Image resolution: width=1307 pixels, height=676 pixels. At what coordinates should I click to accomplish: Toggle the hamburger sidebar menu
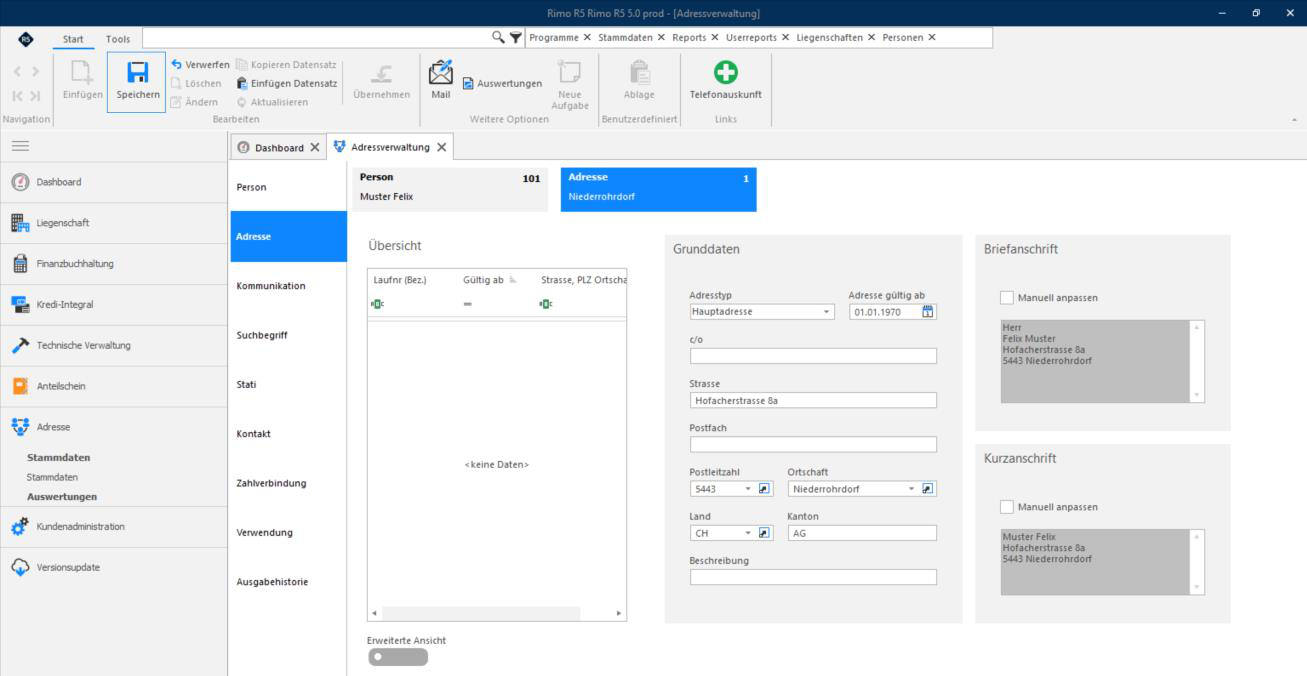20,144
